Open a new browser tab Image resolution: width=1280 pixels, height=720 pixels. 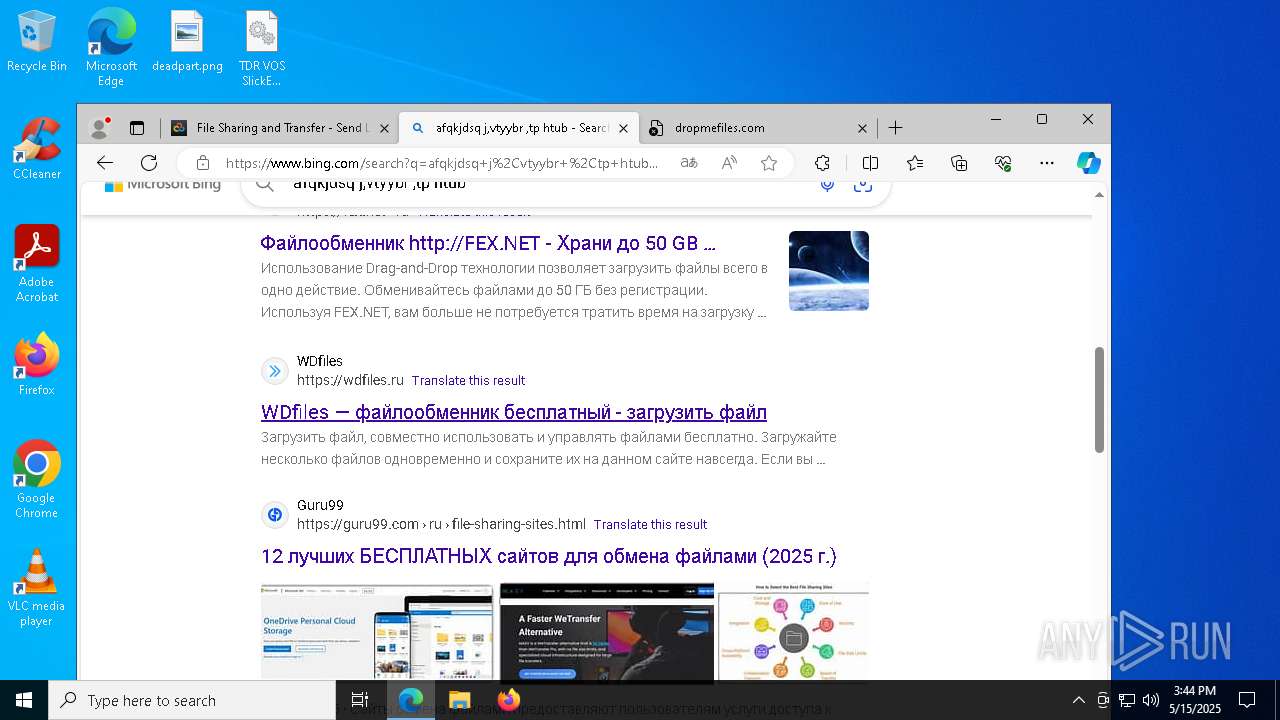[x=896, y=128]
